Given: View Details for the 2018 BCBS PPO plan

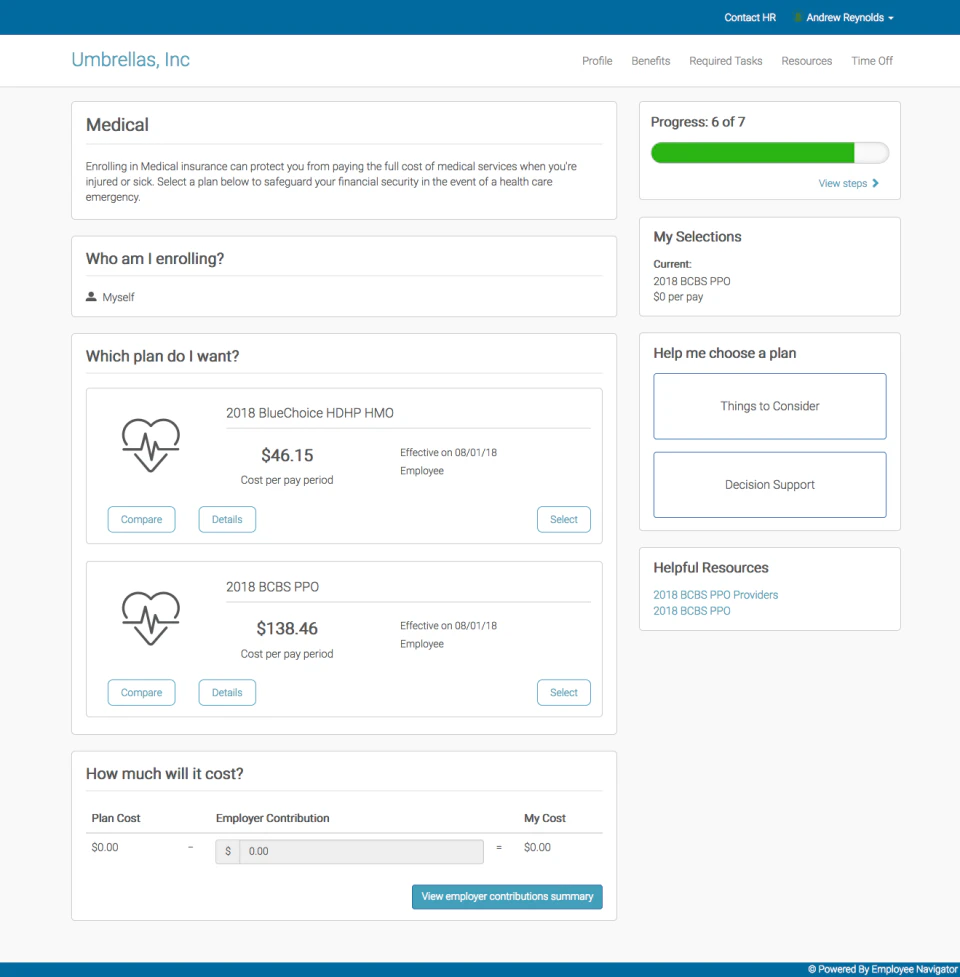Looking at the screenshot, I should click(227, 692).
